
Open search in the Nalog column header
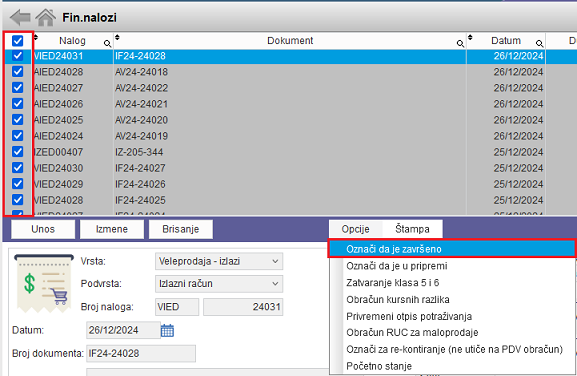[x=107, y=44]
